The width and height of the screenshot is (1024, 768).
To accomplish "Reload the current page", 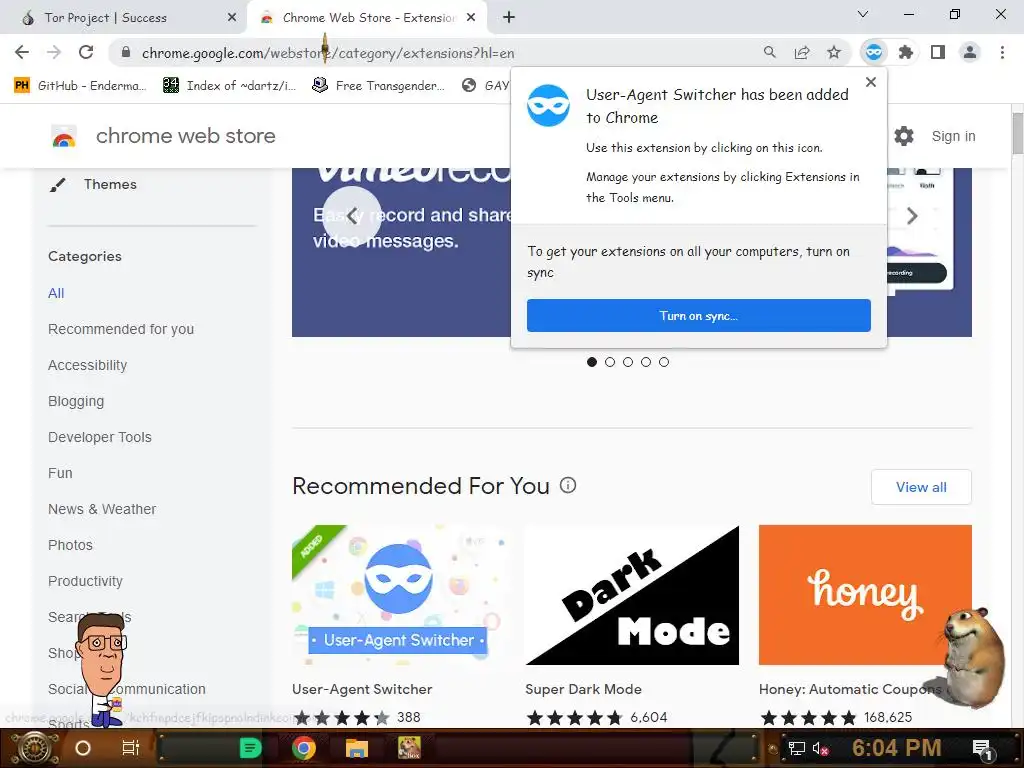I will [86, 52].
